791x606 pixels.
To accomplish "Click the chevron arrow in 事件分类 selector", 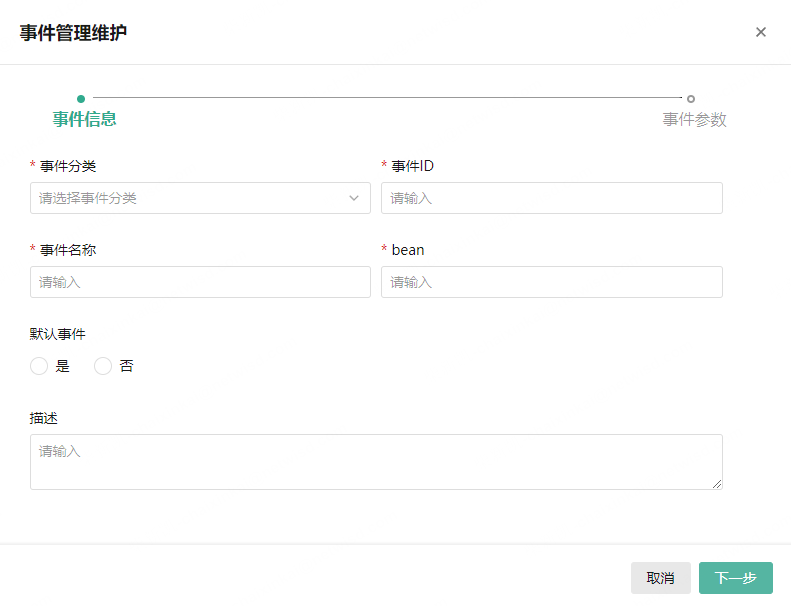I will click(x=354, y=198).
